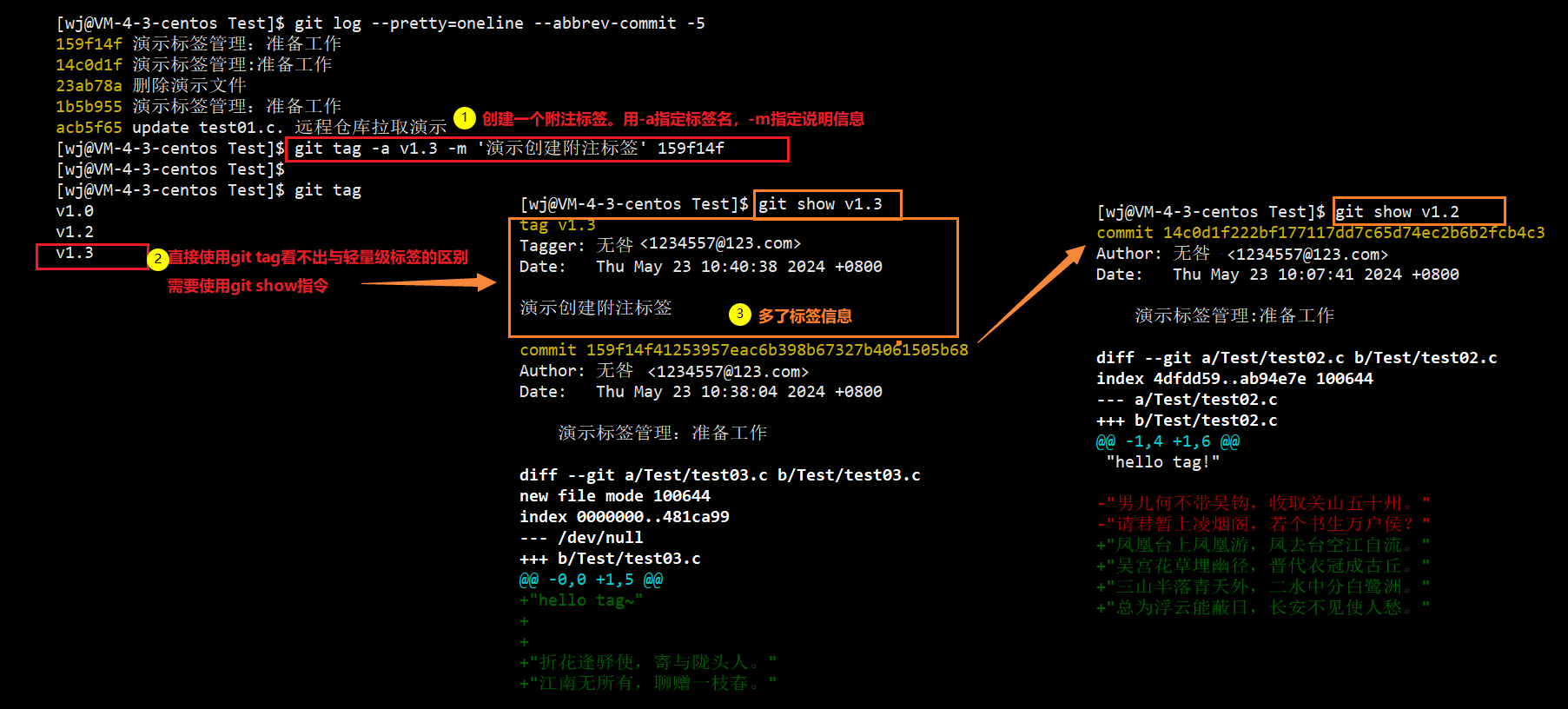
Task: Select commit hash acb5f65 in log
Action: tap(89, 128)
